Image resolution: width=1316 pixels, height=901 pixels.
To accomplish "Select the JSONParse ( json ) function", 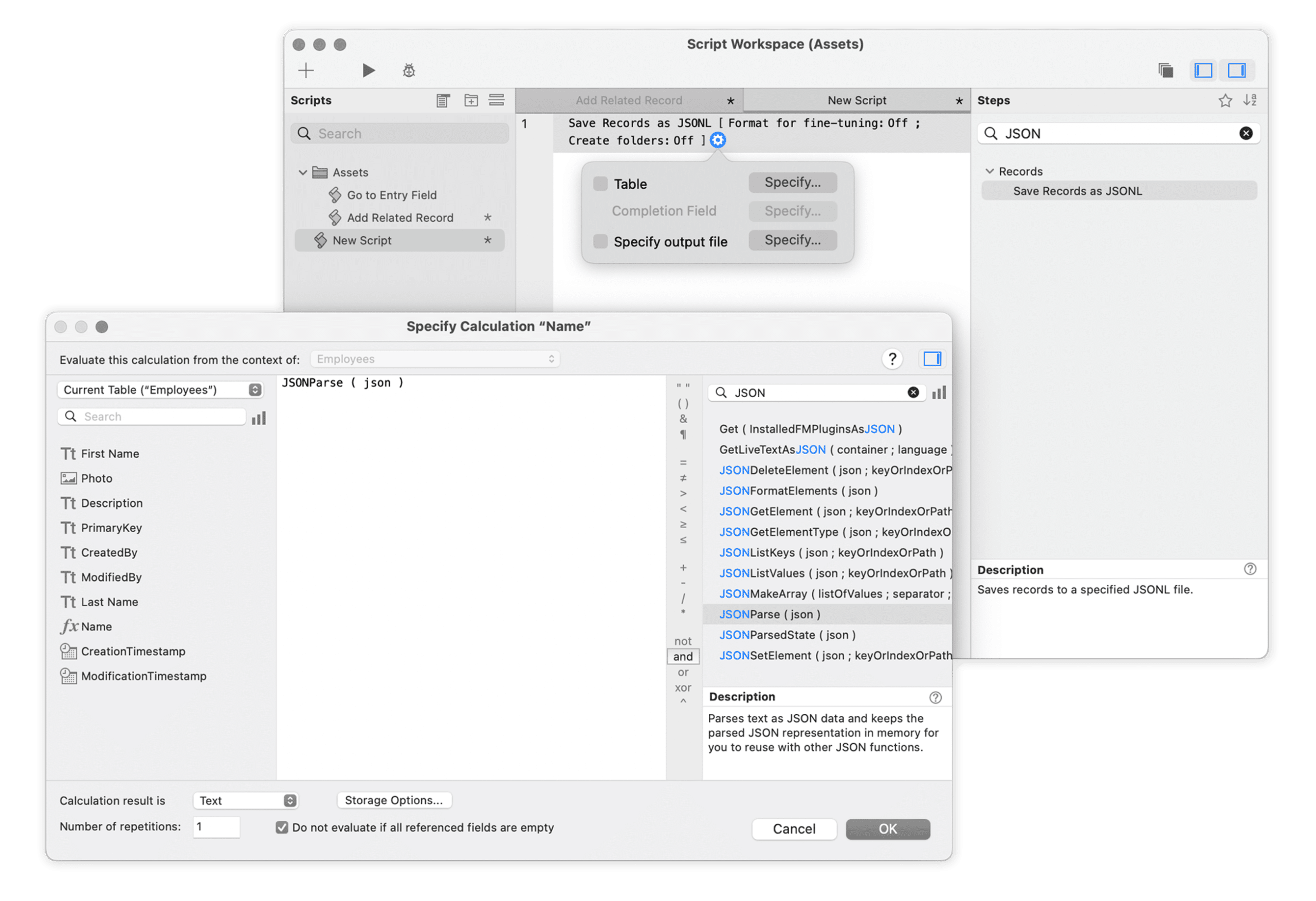I will click(827, 614).
